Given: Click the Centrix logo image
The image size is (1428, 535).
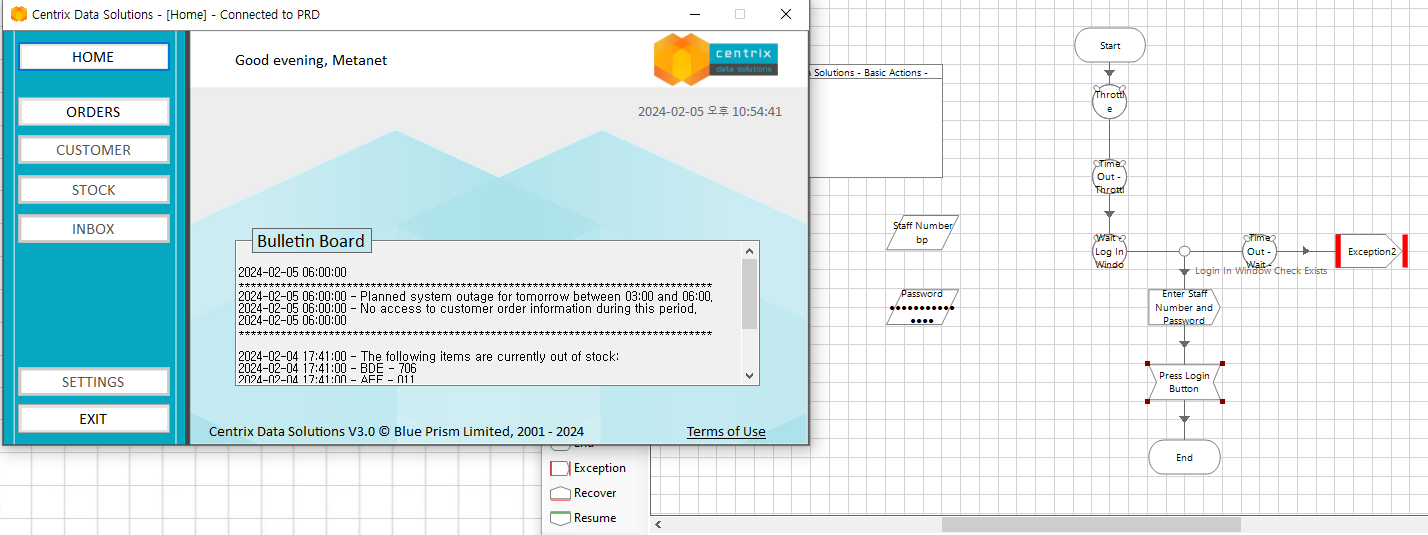Looking at the screenshot, I should pos(716,59).
